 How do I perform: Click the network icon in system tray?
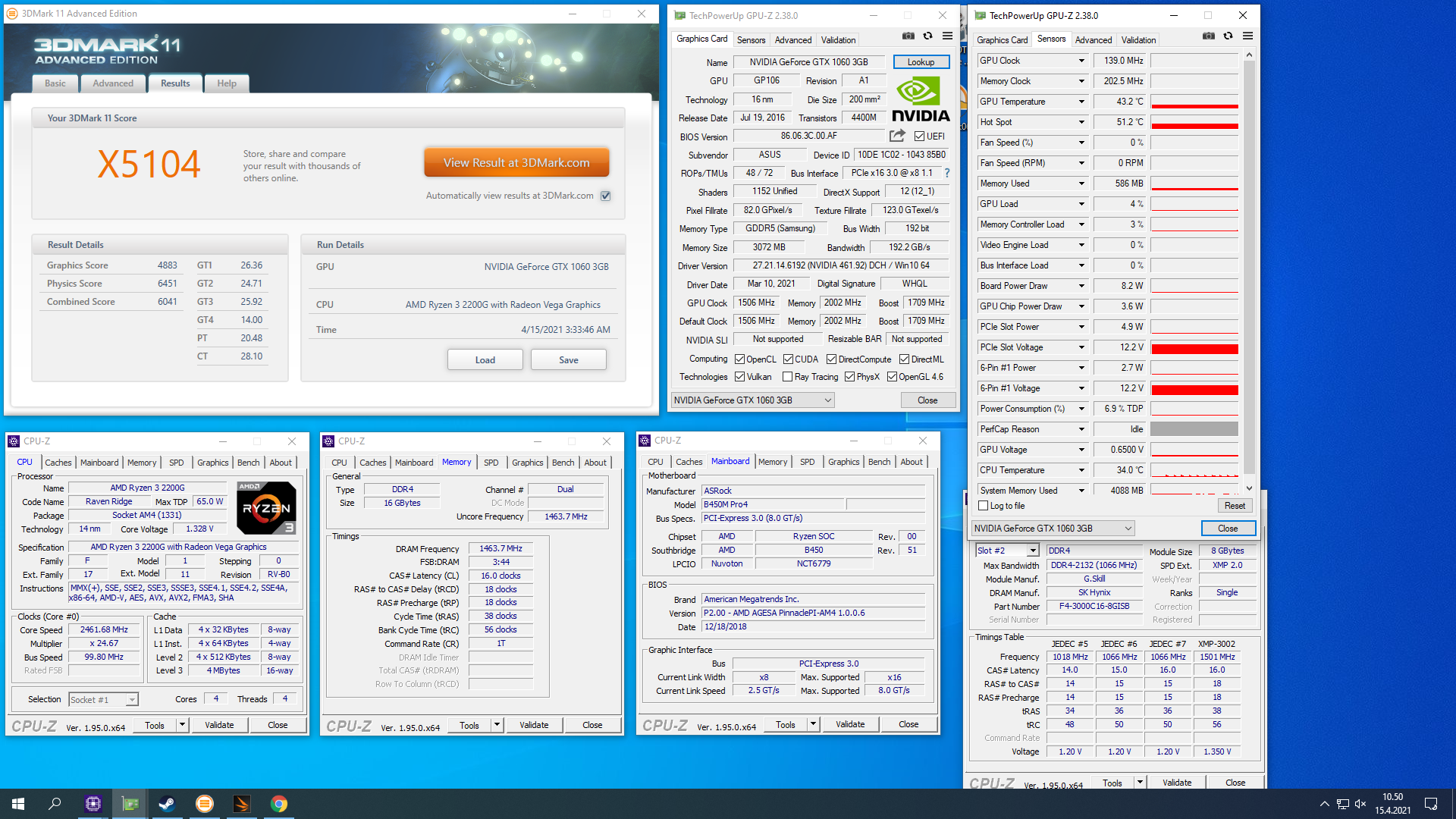(1342, 804)
